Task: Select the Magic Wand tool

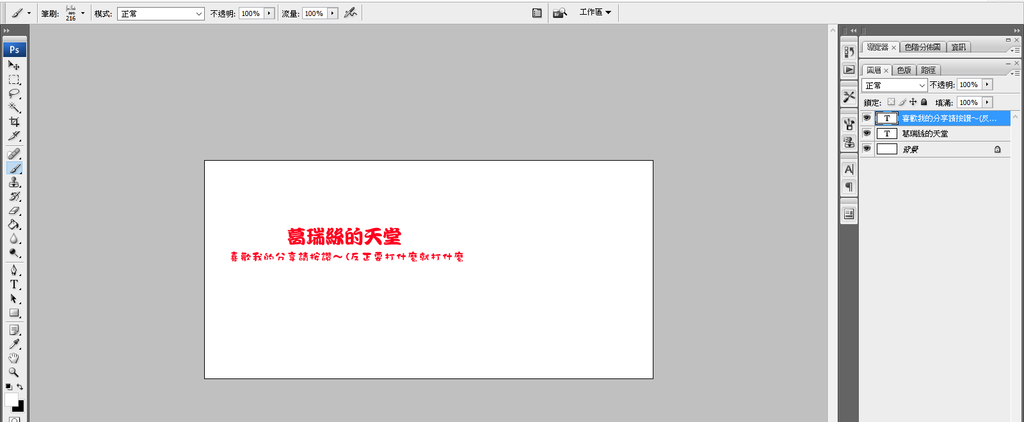Action: 14,108
